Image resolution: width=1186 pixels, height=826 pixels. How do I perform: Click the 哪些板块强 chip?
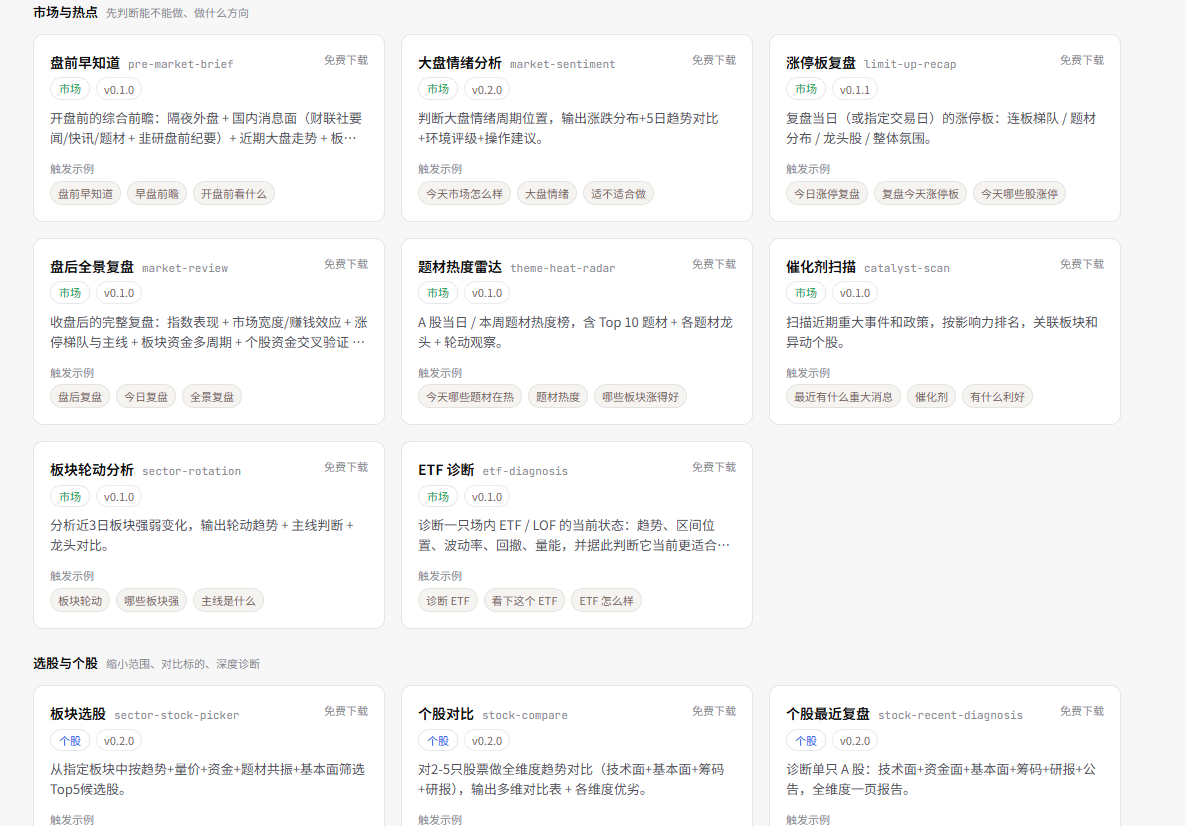[151, 601]
